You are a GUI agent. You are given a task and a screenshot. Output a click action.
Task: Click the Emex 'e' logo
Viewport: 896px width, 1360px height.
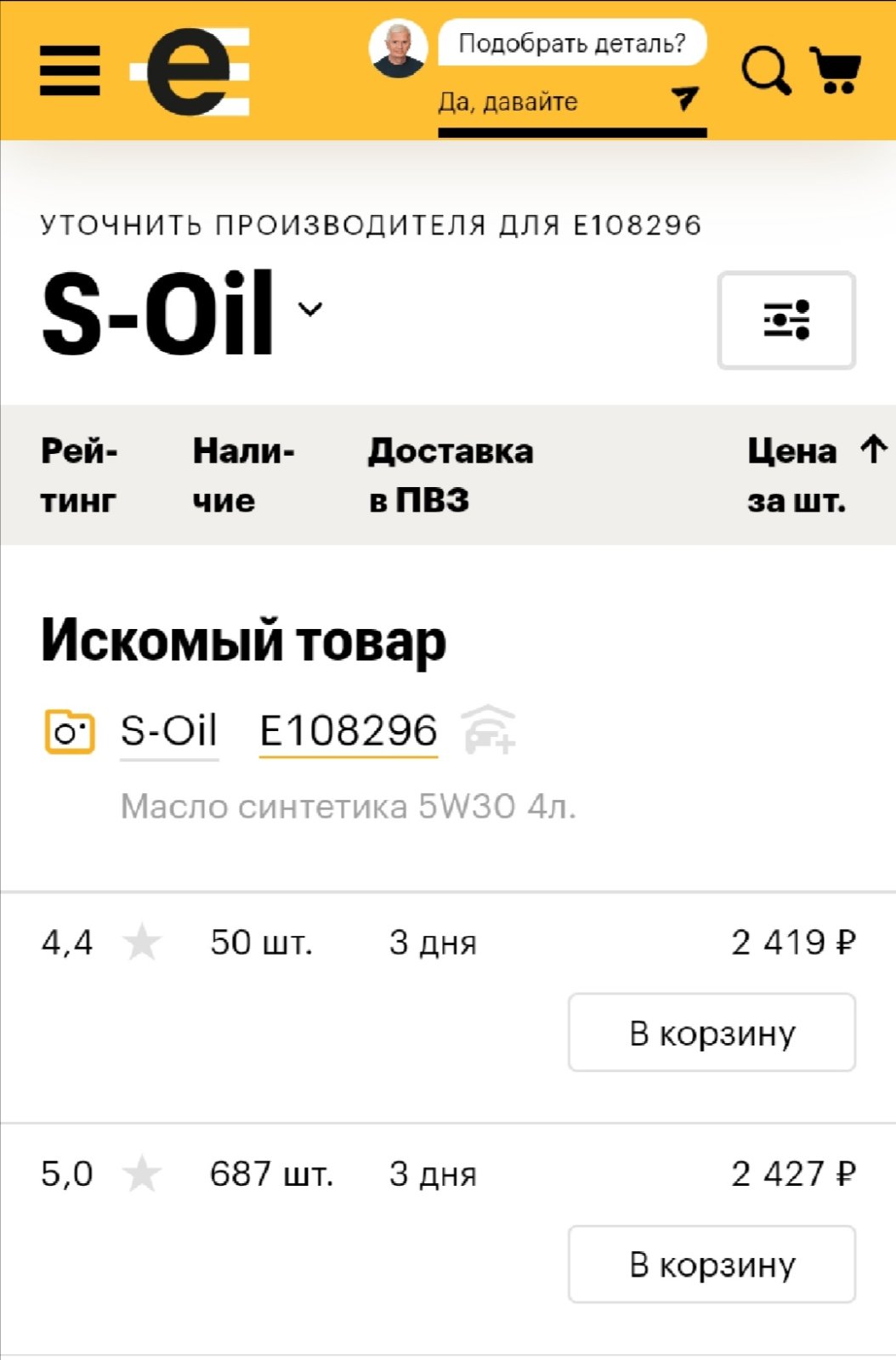[190, 71]
